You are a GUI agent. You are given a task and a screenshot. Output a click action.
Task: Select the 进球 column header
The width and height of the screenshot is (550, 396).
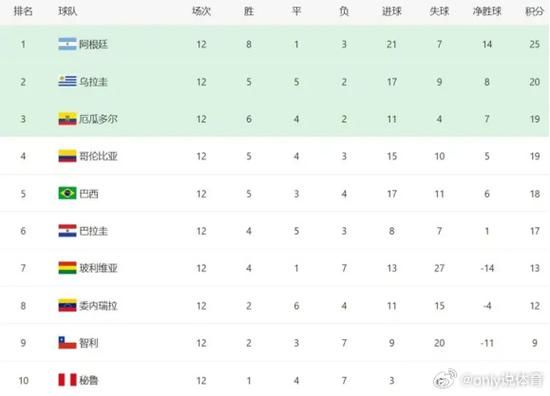[x=391, y=11]
